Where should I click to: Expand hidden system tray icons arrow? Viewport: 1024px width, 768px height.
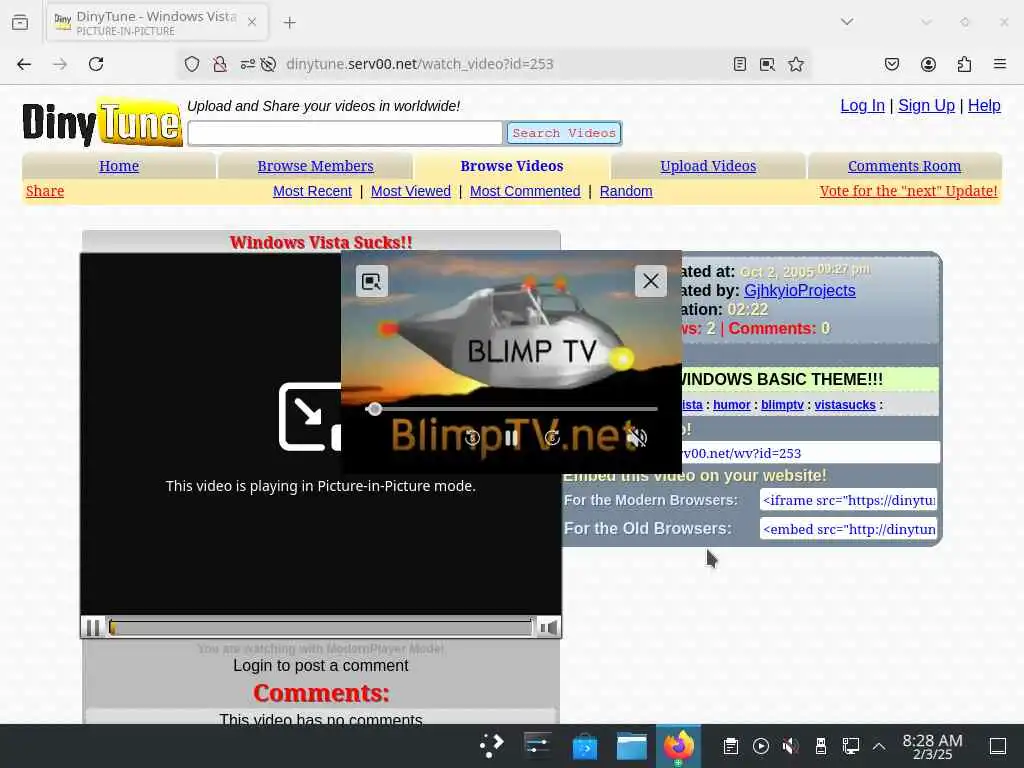click(879, 746)
